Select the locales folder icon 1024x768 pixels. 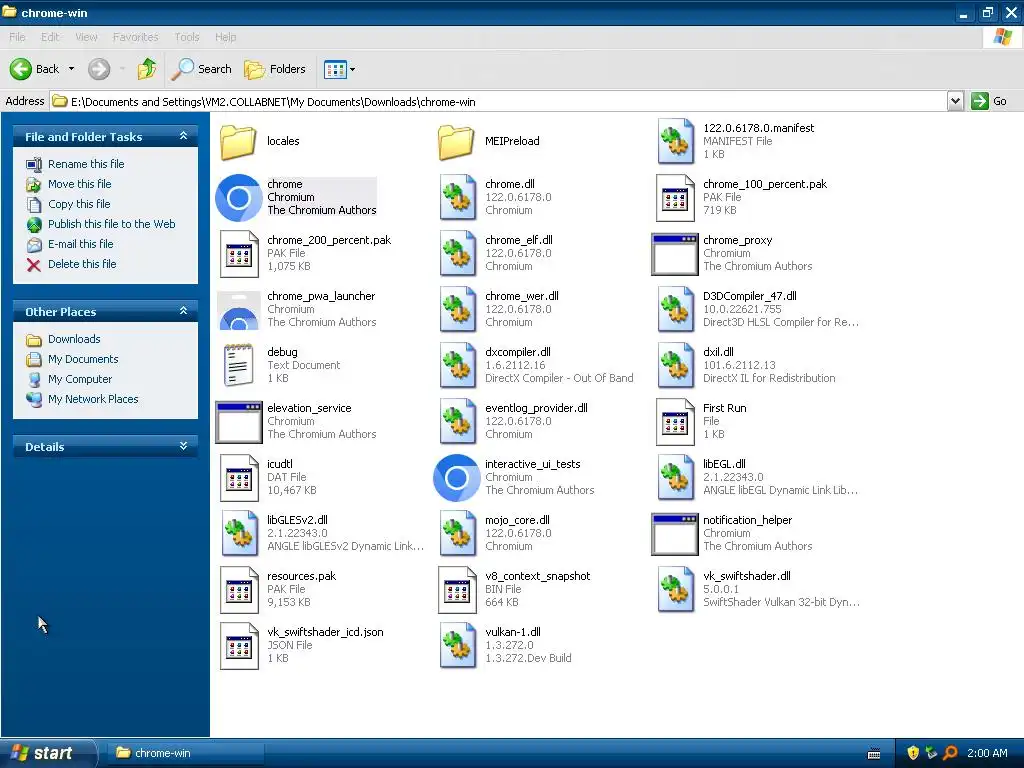pos(238,142)
